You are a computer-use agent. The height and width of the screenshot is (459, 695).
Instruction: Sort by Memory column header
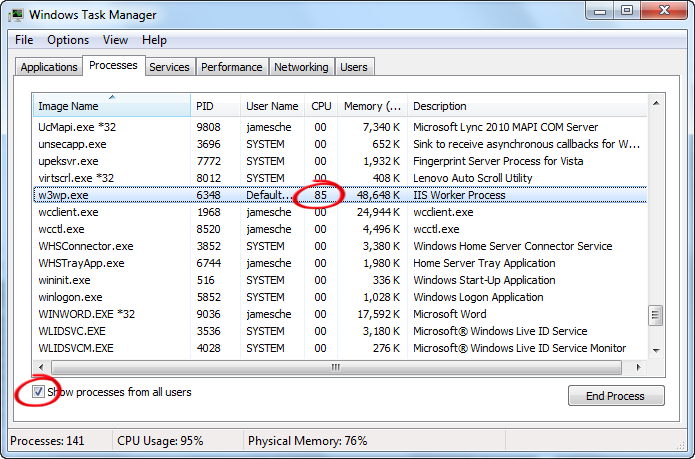click(372, 105)
